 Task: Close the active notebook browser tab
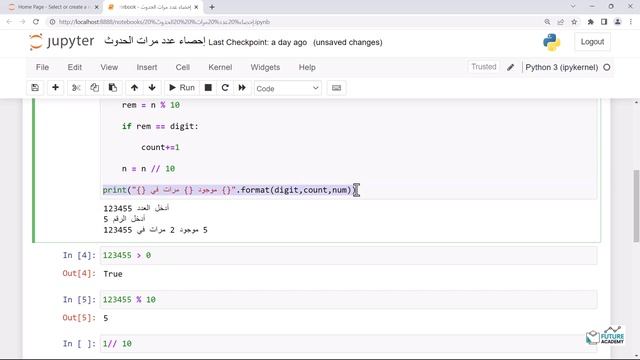pos(196,7)
